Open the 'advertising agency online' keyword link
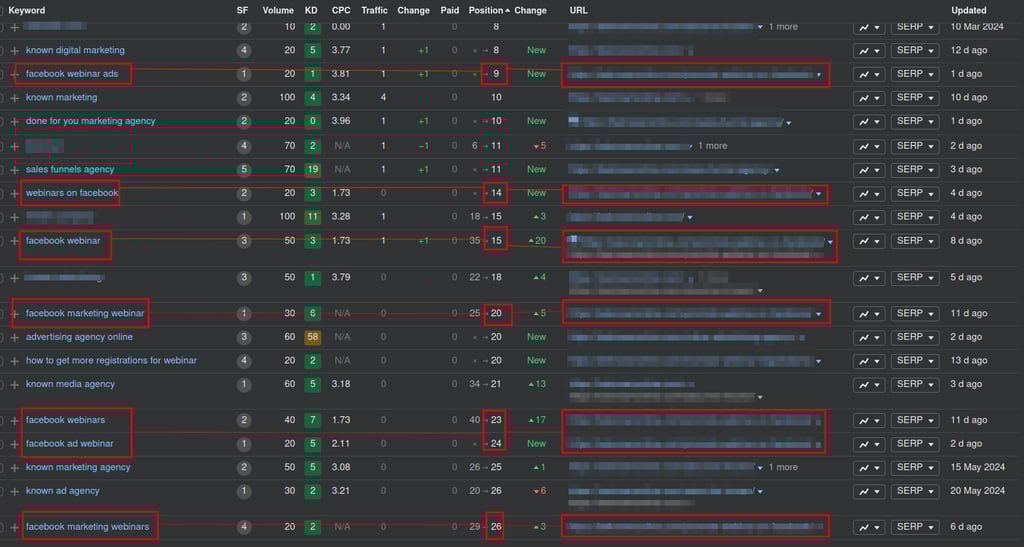1024x547 pixels. pos(79,337)
